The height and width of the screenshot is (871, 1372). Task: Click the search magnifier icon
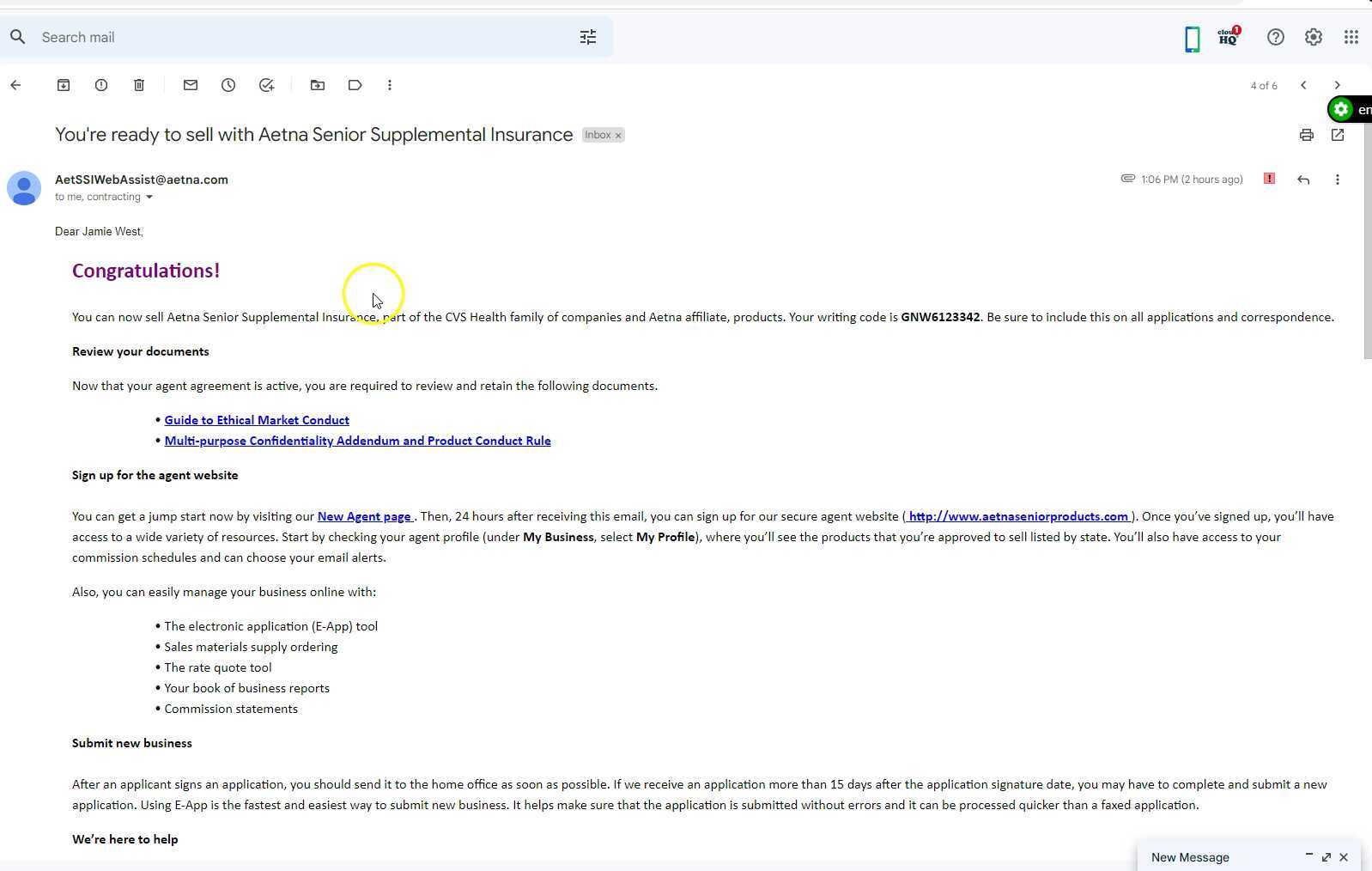point(18,37)
